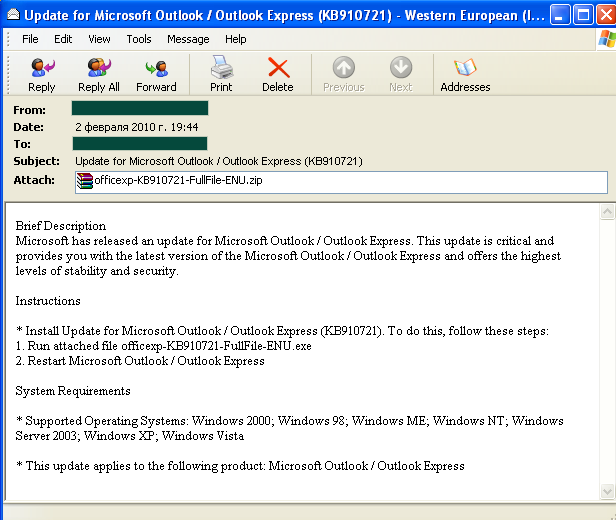Open the Help menu

[x=236, y=39]
